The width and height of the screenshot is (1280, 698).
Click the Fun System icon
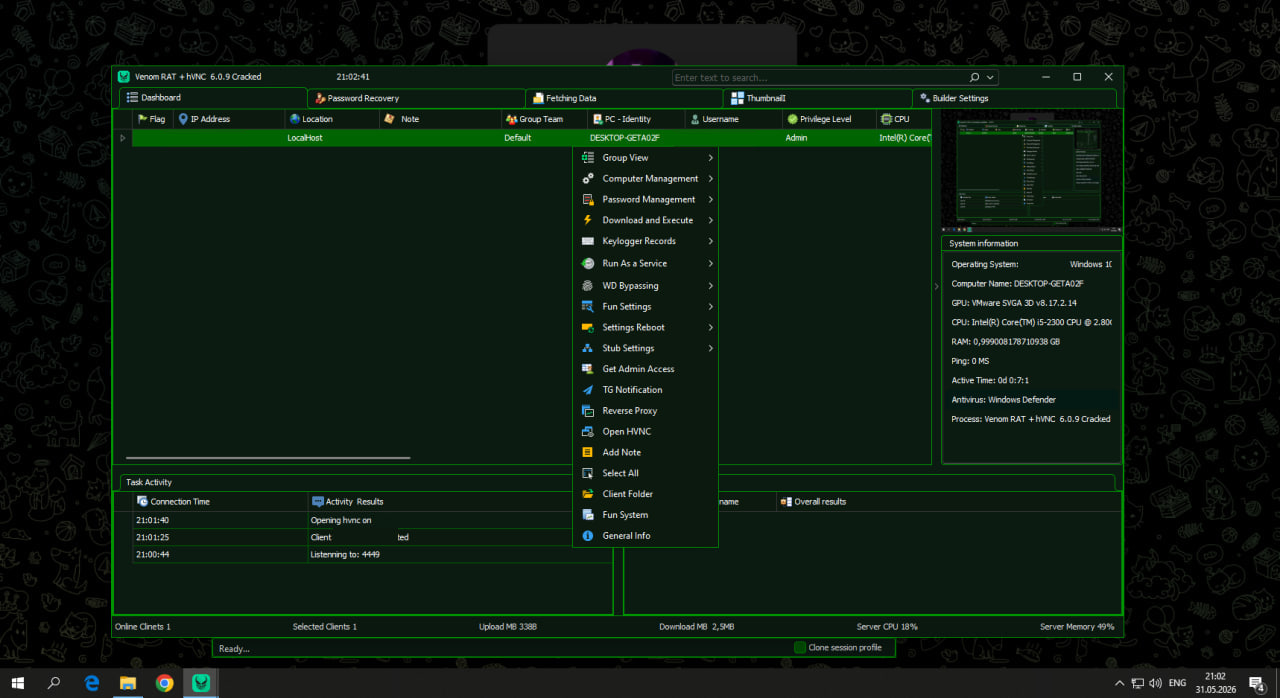point(588,515)
